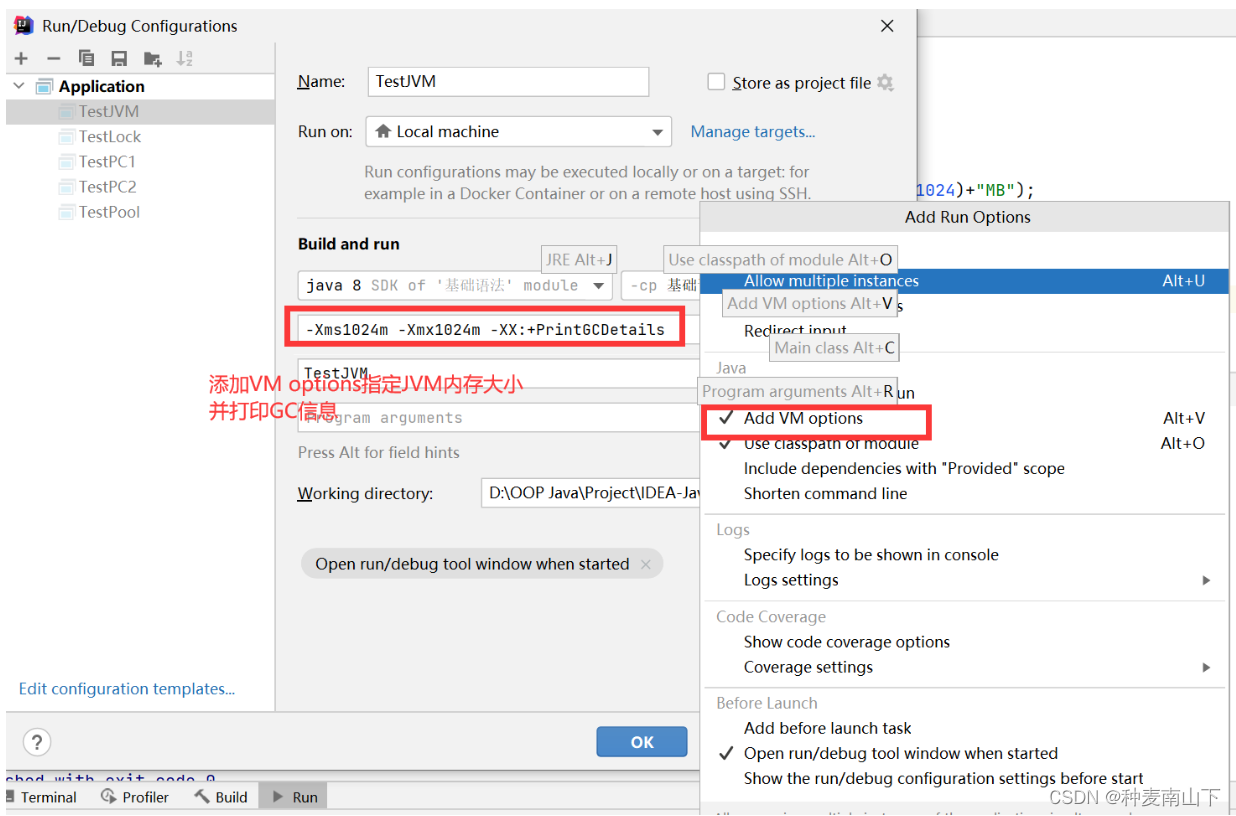
Task: Toggle Open run/debug tool window when started
Action: [964, 753]
